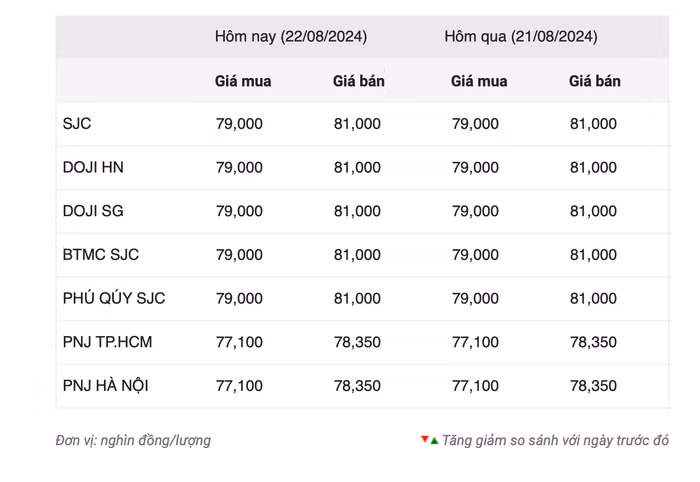
Task: Click 'Tăng giảm so sánh với ngày trước đó'
Action: coord(555,440)
